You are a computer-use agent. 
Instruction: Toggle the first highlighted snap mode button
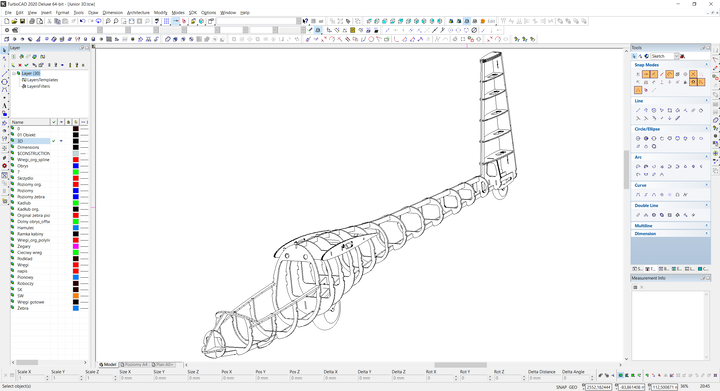coord(646,74)
